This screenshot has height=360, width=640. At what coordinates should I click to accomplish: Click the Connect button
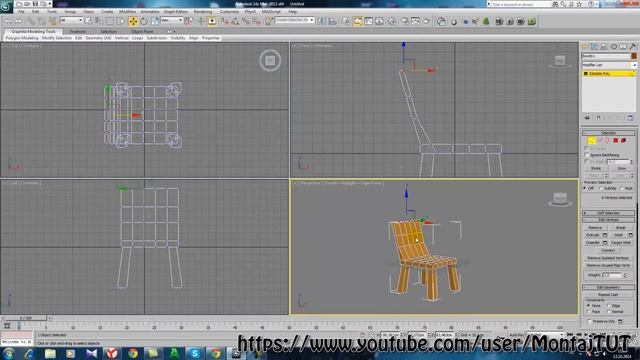click(x=608, y=250)
